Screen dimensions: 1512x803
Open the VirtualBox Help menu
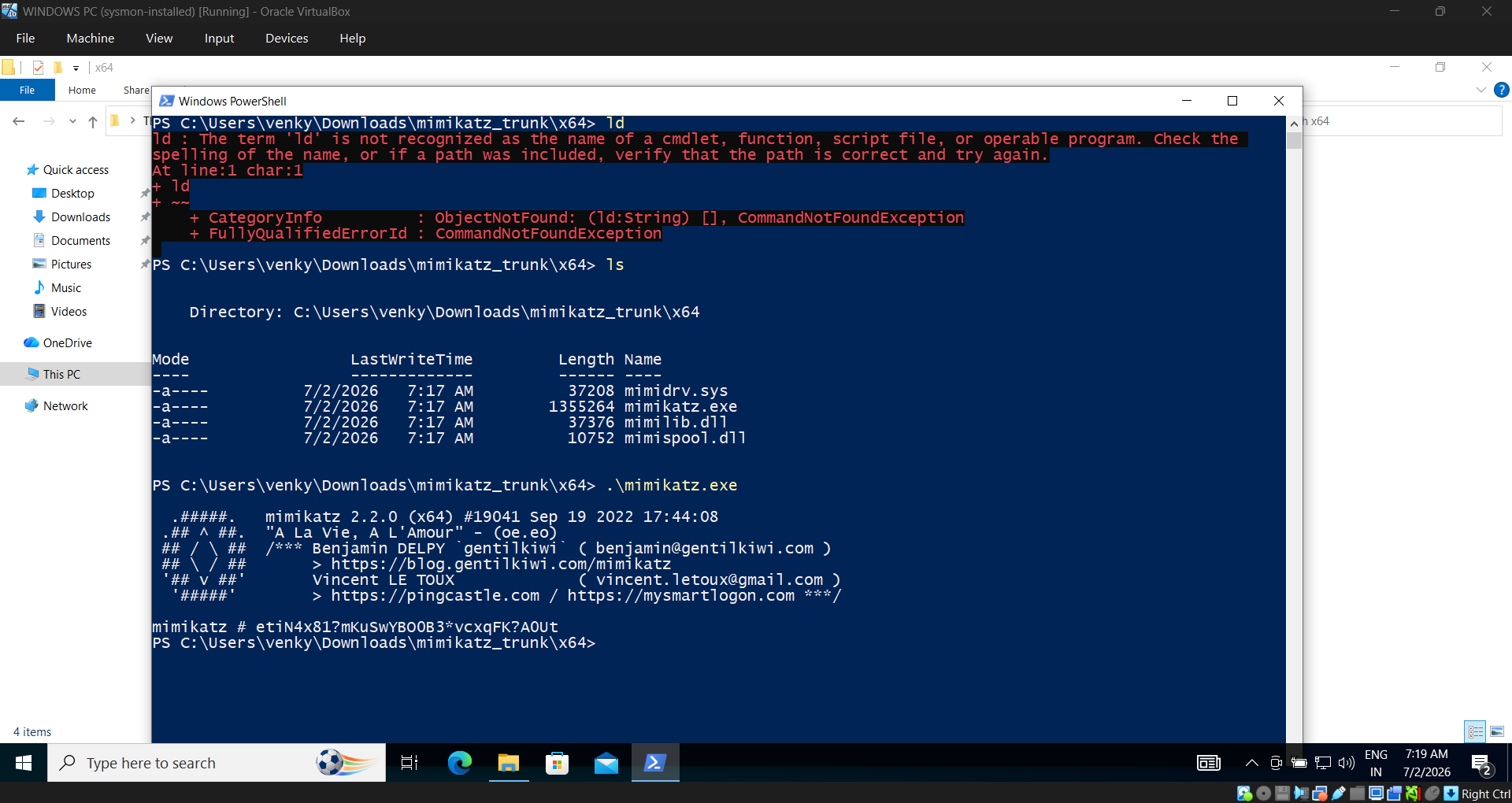353,38
